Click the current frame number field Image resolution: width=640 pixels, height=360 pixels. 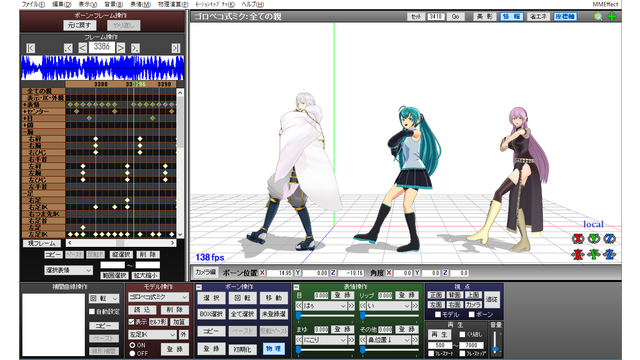point(102,47)
